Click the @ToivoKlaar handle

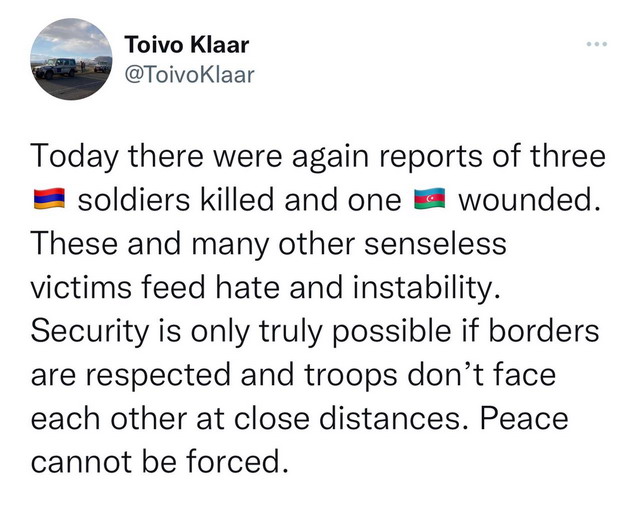click(x=189, y=75)
